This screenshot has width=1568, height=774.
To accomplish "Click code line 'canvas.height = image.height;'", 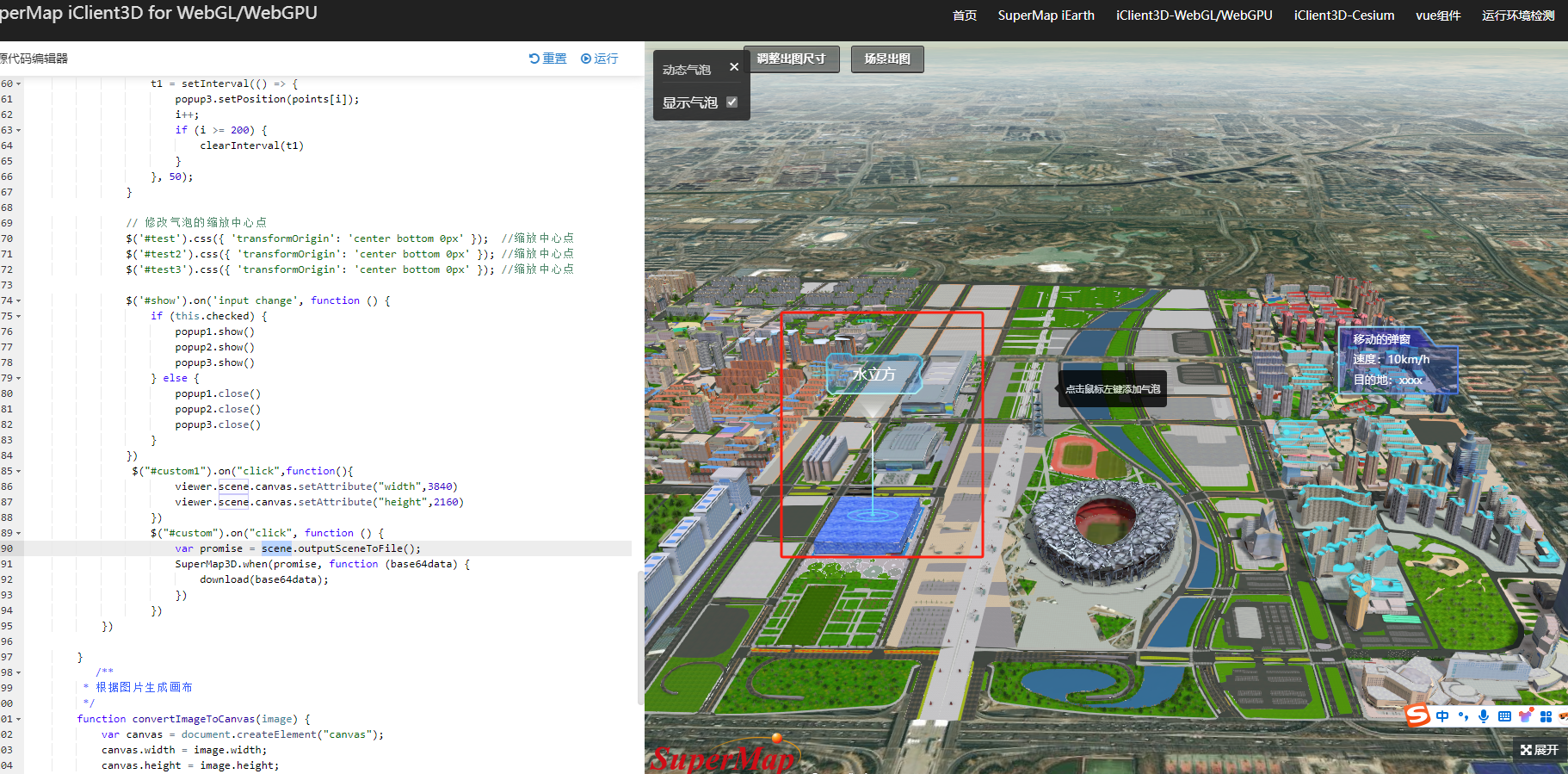I will [190, 765].
